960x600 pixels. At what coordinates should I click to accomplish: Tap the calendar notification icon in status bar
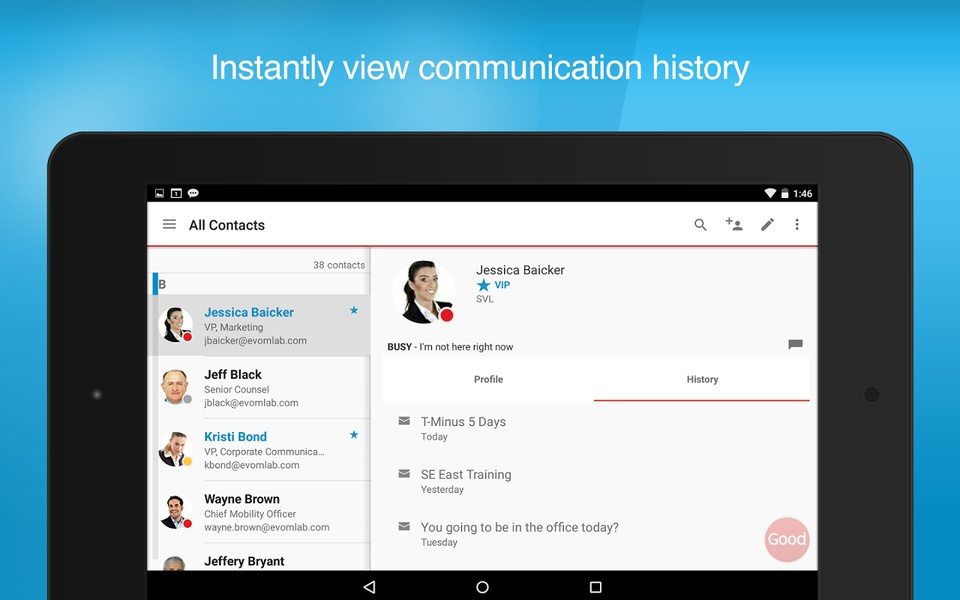tap(176, 193)
